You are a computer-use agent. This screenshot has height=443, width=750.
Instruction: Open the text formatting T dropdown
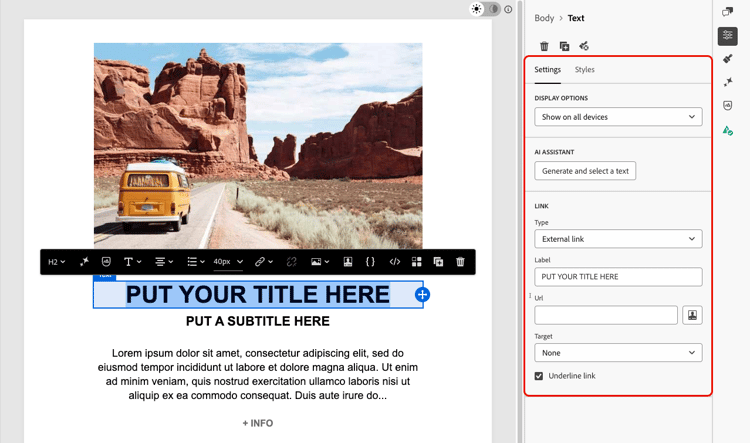(132, 262)
